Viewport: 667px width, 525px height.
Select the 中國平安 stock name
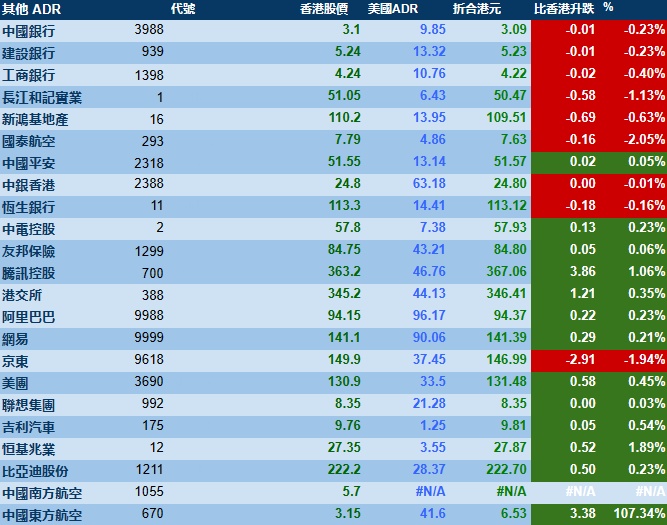[29, 163]
